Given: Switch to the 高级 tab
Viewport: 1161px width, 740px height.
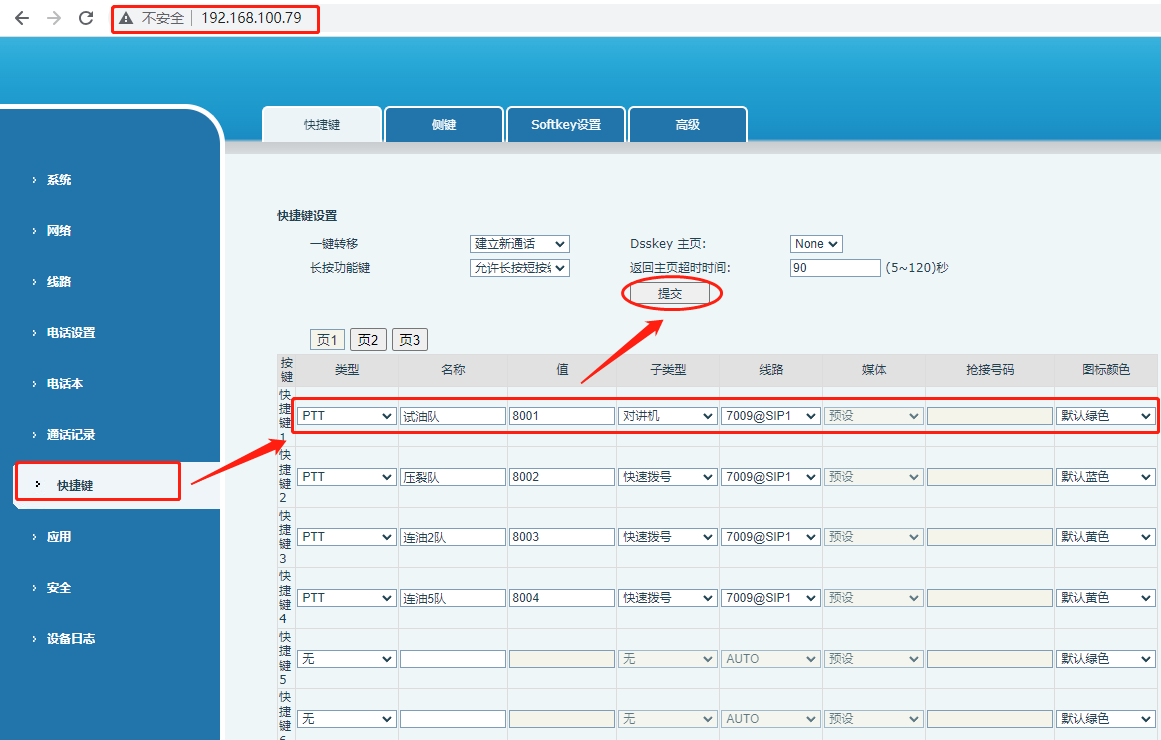Looking at the screenshot, I should click(x=687, y=125).
